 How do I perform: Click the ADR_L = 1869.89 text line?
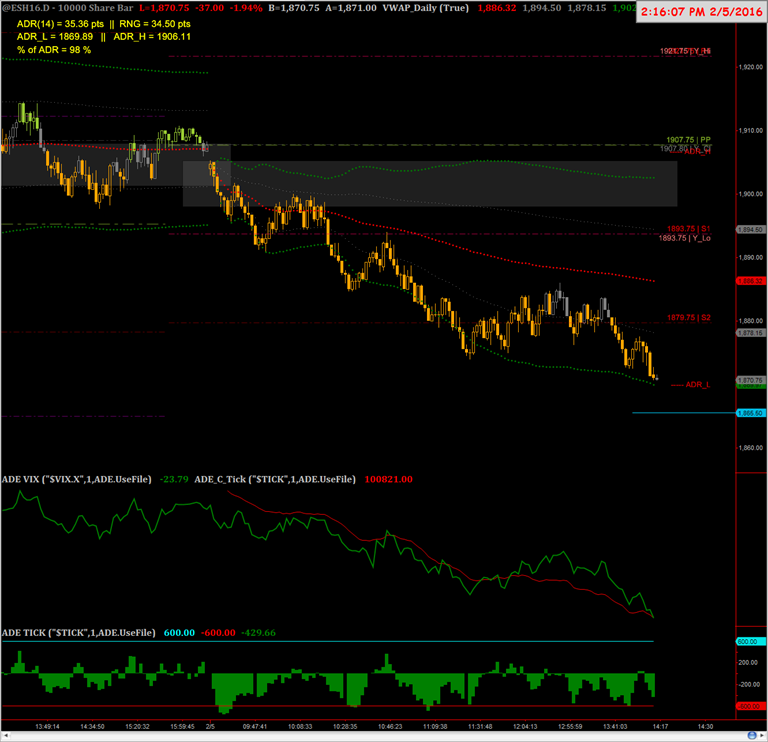[x=55, y=37]
